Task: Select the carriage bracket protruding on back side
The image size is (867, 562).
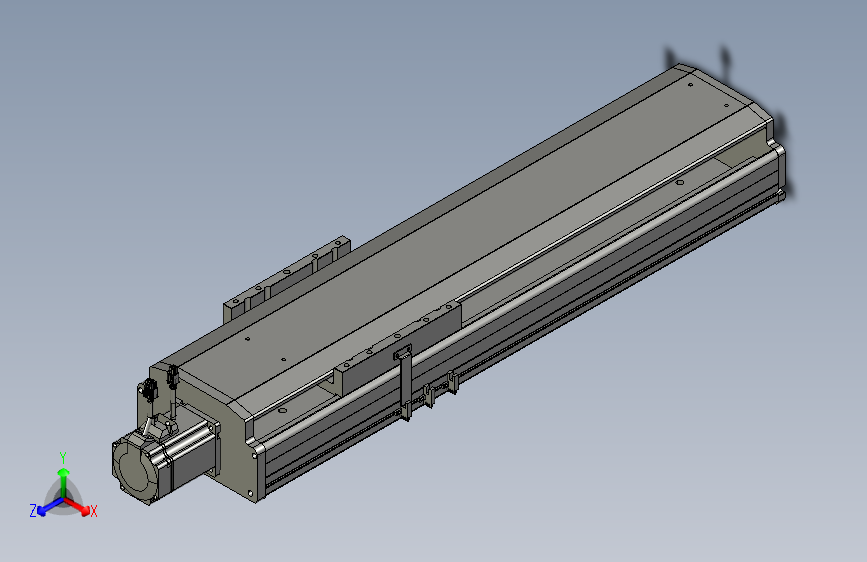Action: point(286,279)
